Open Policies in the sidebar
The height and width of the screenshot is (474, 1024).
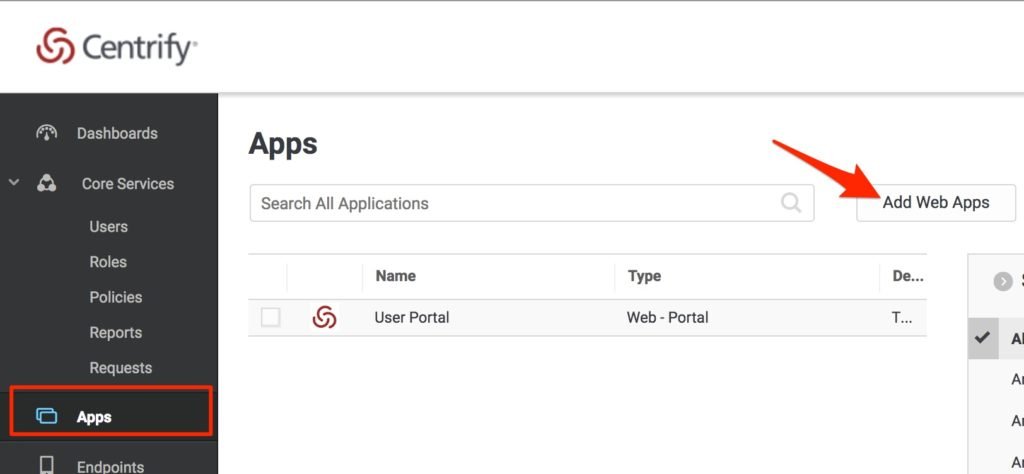(115, 297)
